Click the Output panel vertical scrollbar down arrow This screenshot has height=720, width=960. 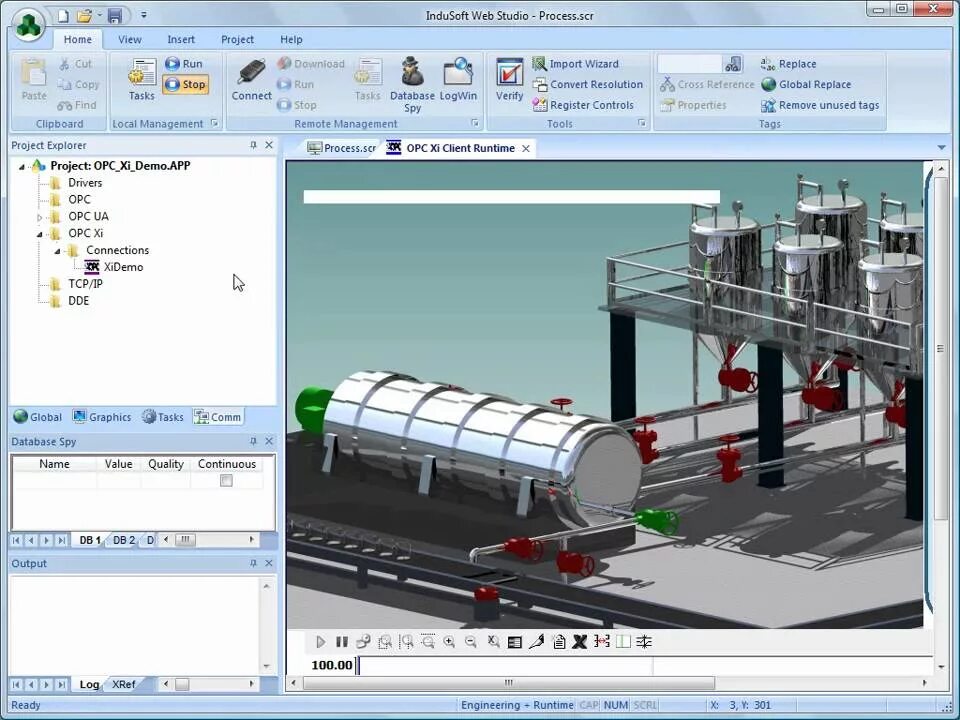point(266,666)
